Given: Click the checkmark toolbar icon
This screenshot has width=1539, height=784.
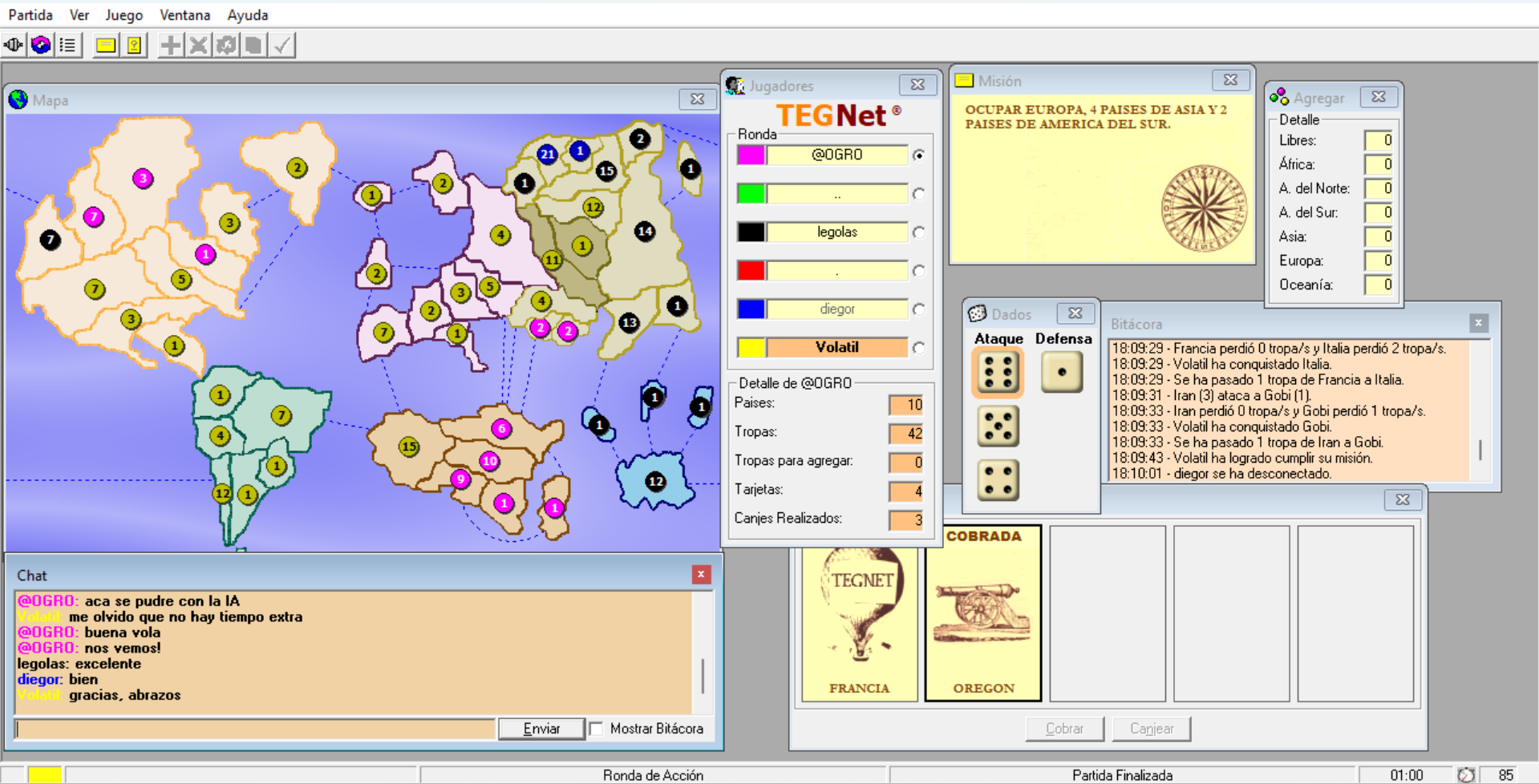Looking at the screenshot, I should 281,45.
